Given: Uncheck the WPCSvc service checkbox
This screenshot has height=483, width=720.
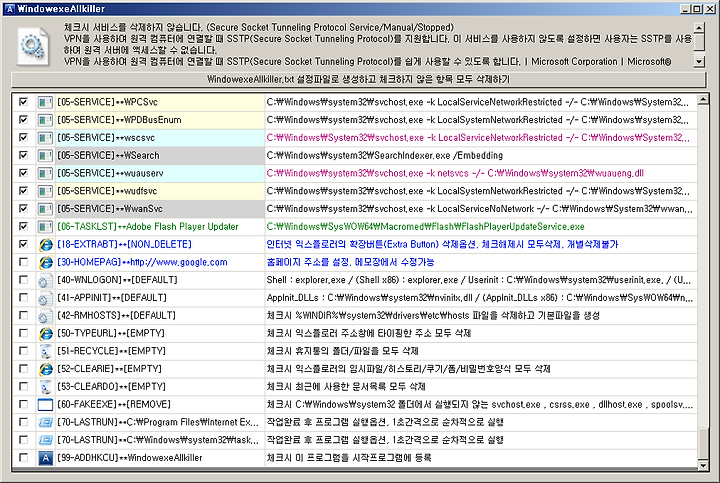Looking at the screenshot, I should click(x=23, y=101).
